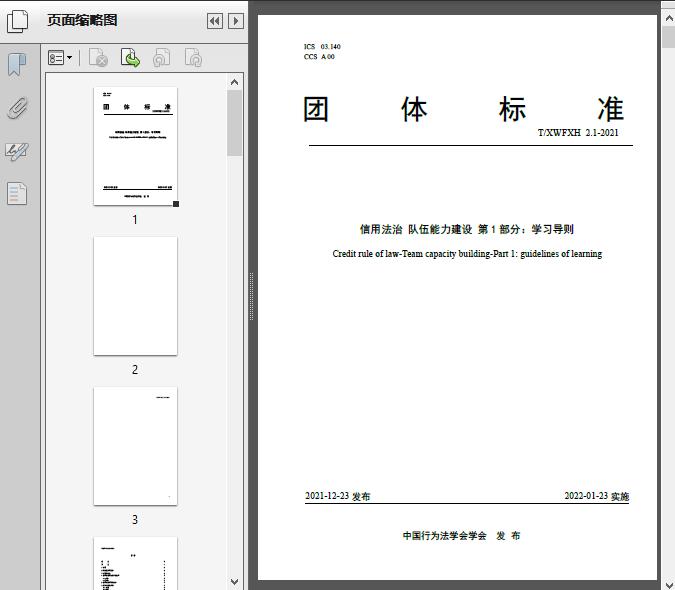Click the delete page icon
This screenshot has width=675, height=590.
tap(98, 58)
